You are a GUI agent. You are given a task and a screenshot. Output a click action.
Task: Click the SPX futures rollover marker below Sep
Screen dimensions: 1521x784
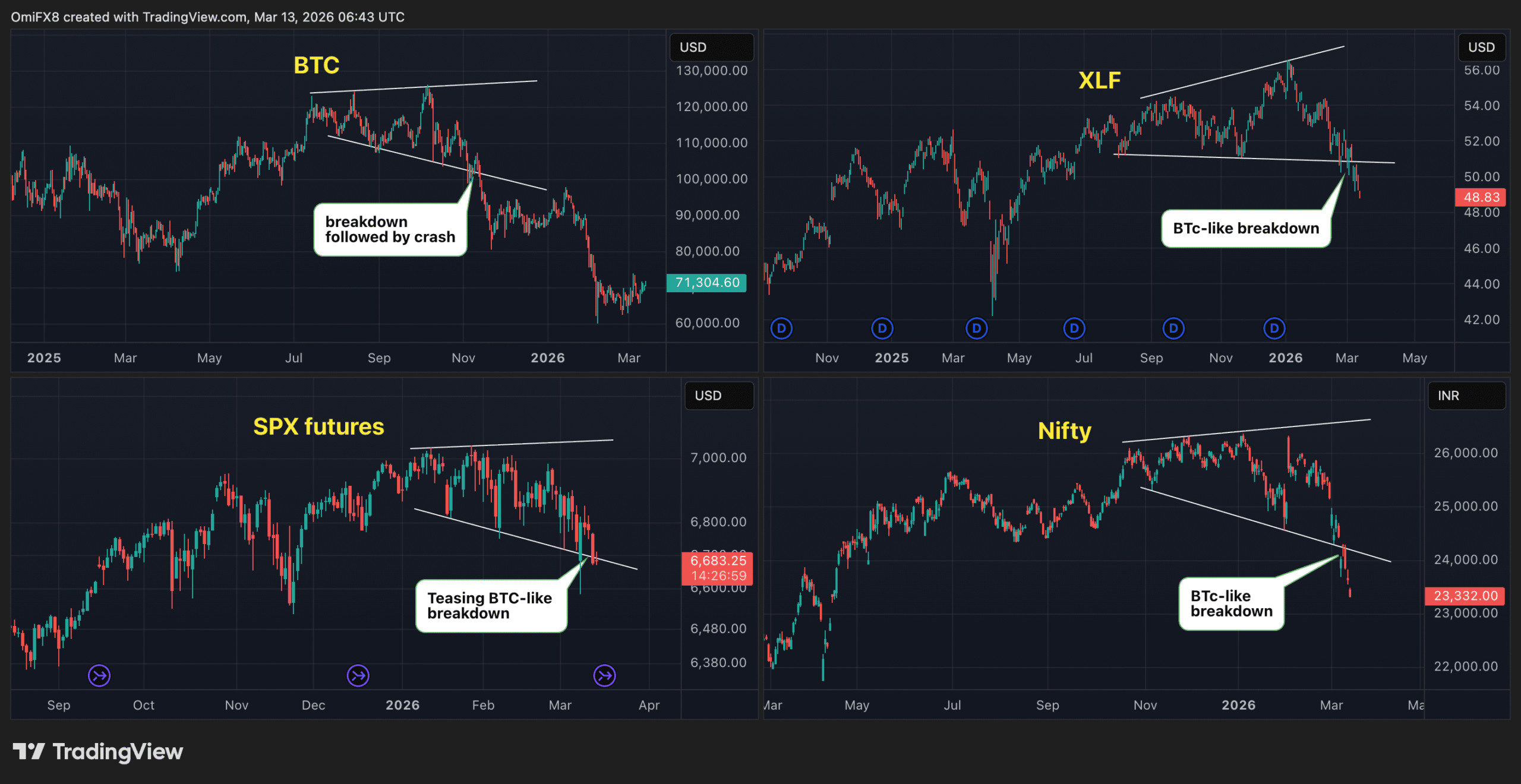[x=99, y=675]
